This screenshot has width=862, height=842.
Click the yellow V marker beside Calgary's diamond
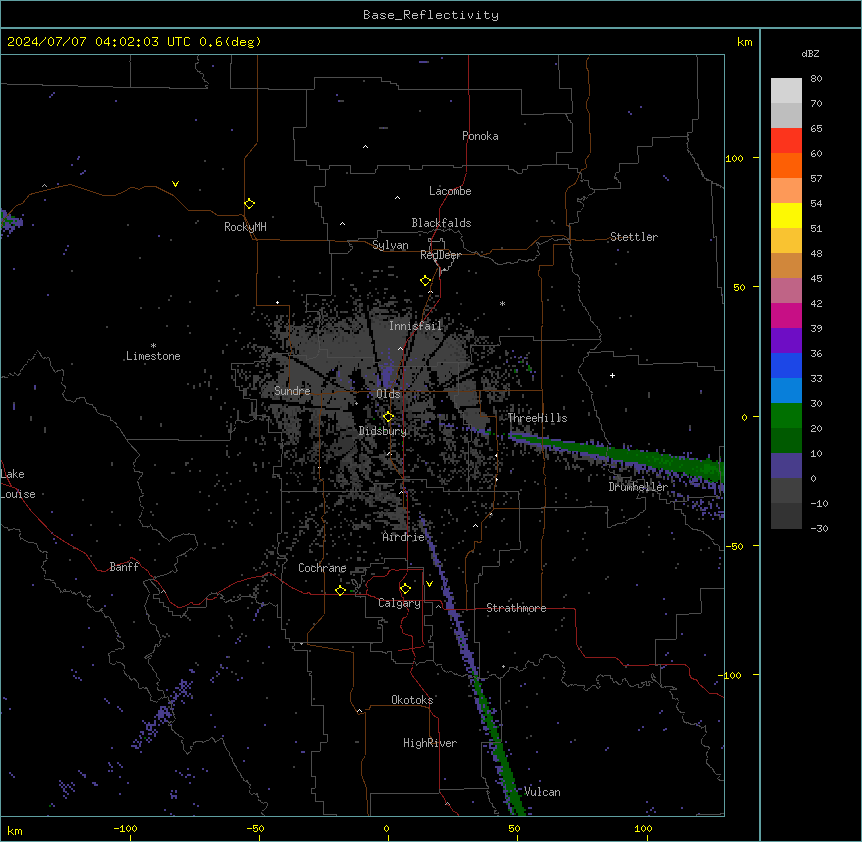point(429,584)
